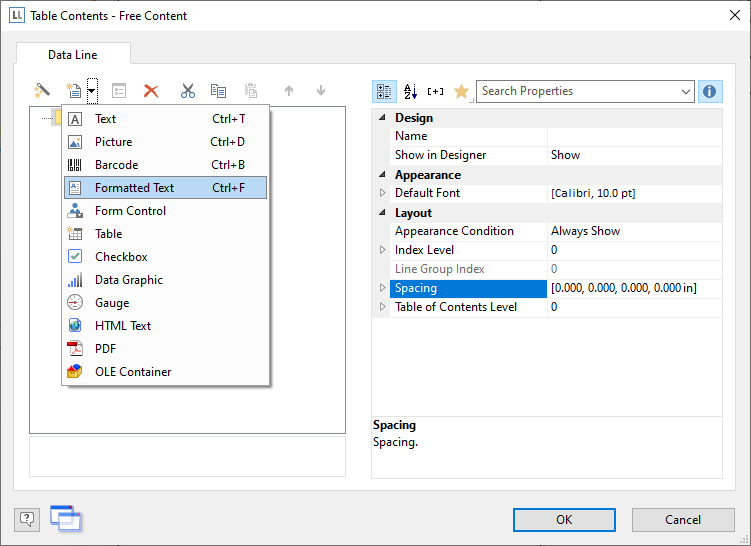This screenshot has height=546, width=751.
Task: Choose Gauge from the menu
Action: [x=165, y=303]
